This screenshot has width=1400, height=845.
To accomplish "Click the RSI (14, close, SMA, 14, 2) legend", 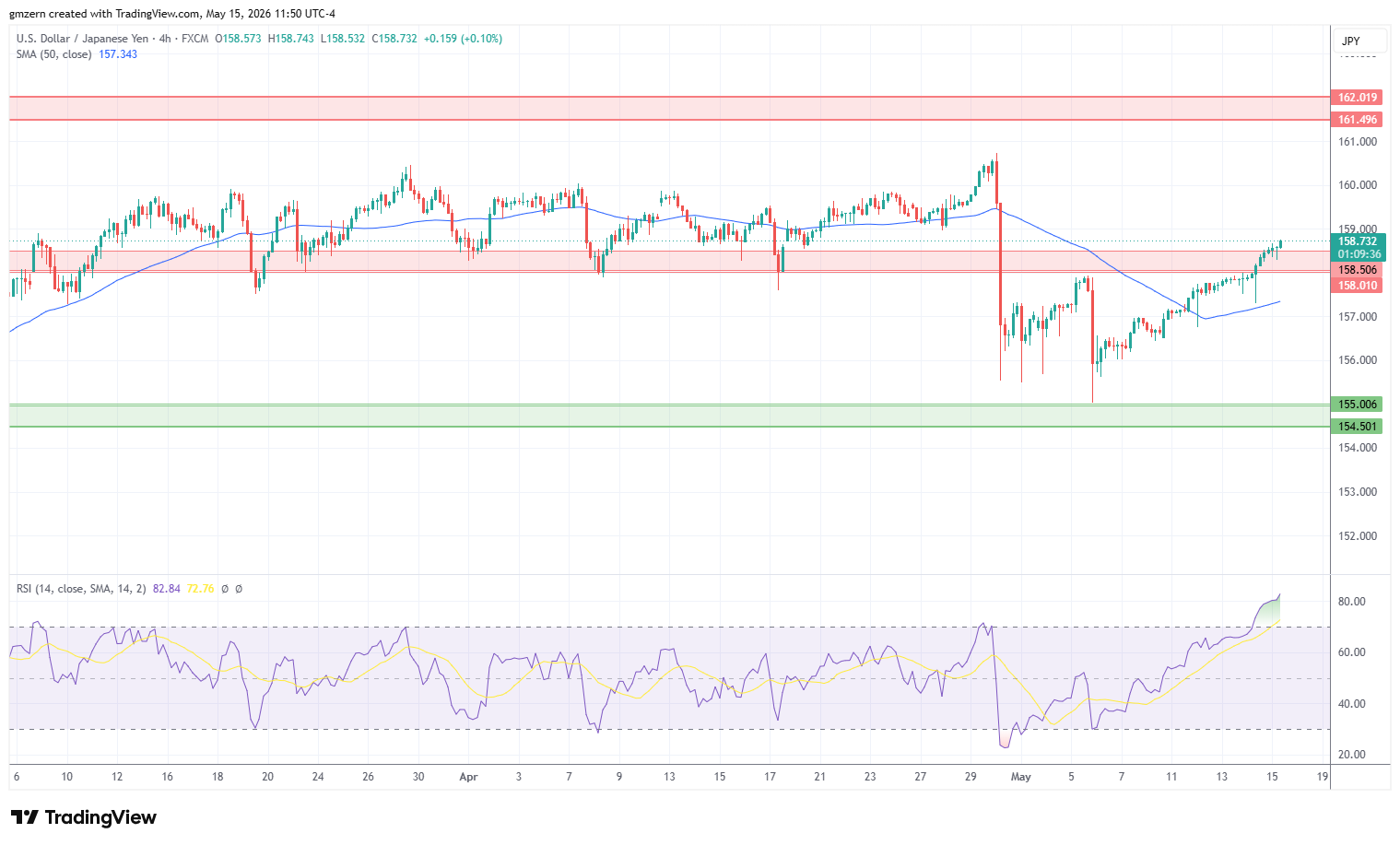I will [x=81, y=589].
